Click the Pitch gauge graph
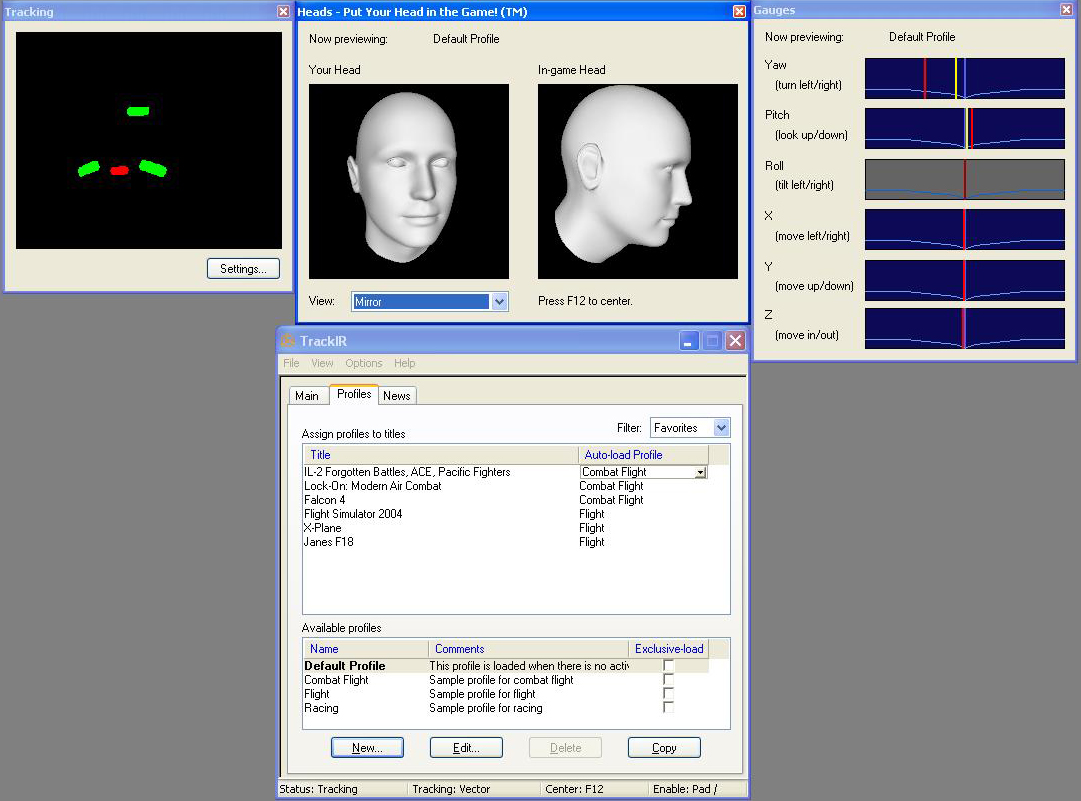The height and width of the screenshot is (801, 1081). pos(964,128)
